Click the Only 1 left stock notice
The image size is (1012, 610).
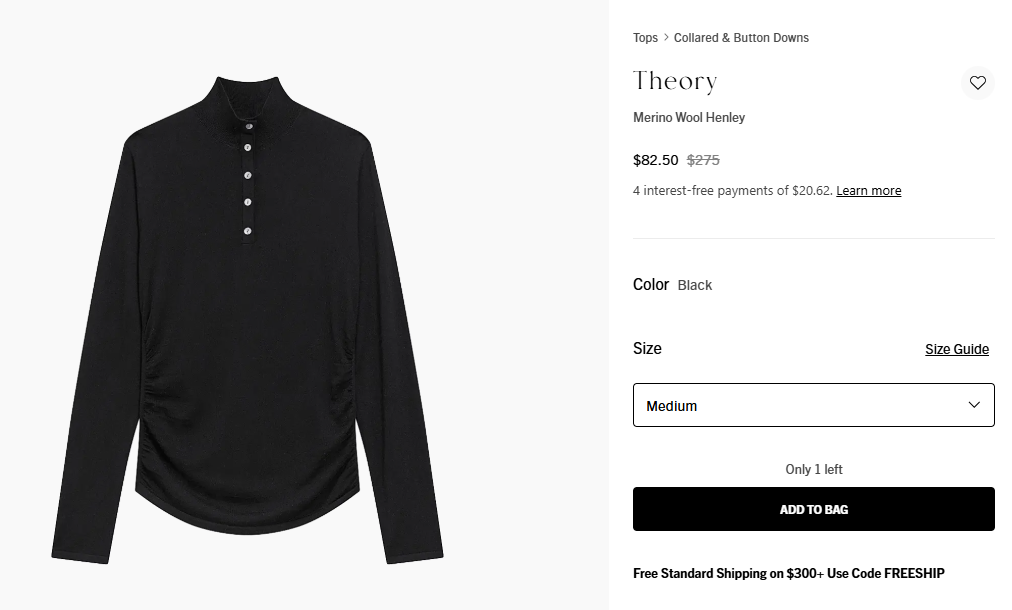813,470
